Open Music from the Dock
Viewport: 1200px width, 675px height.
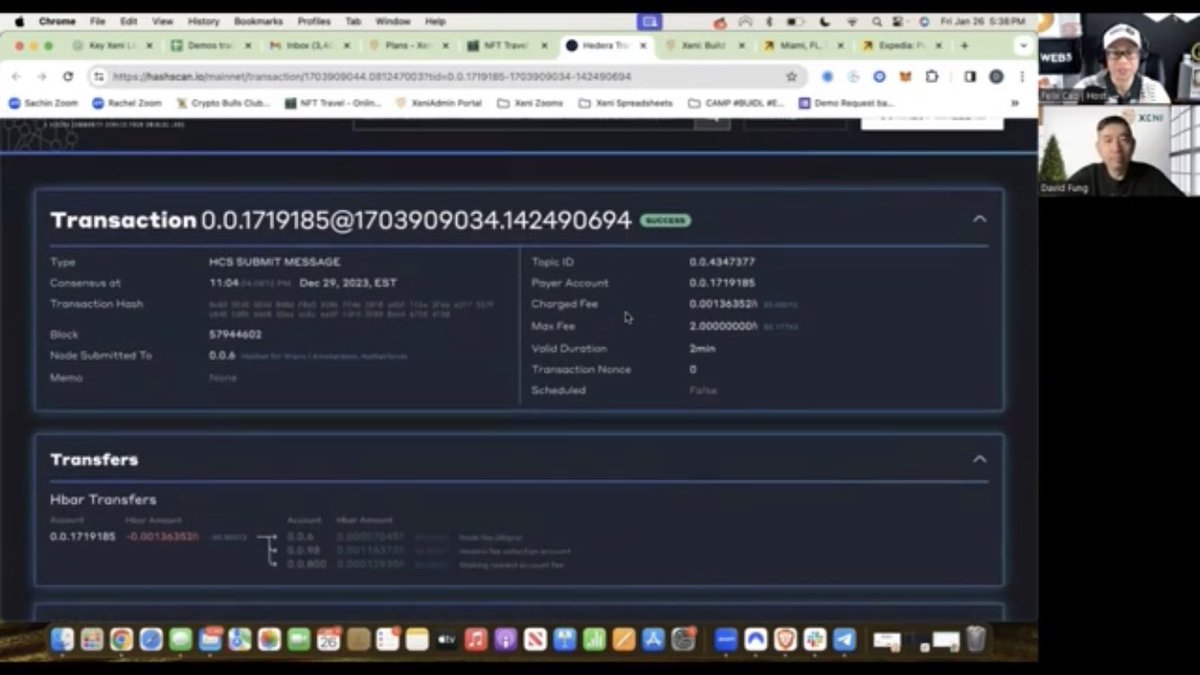[x=476, y=639]
